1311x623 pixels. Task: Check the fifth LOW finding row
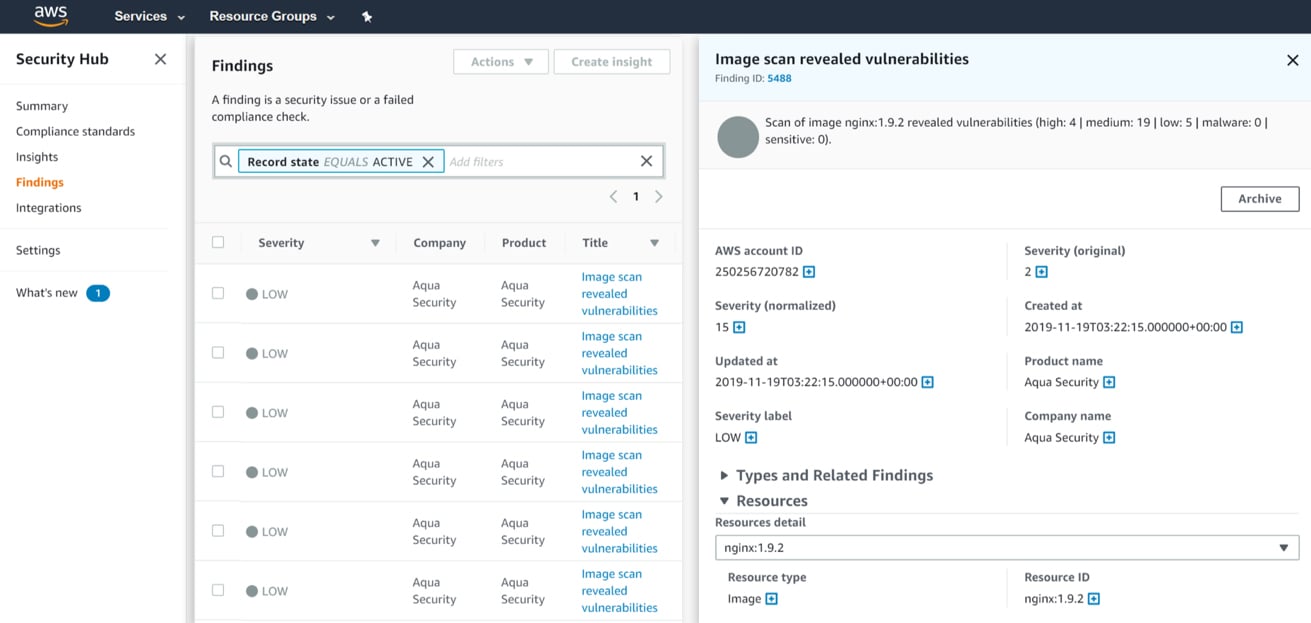(218, 530)
